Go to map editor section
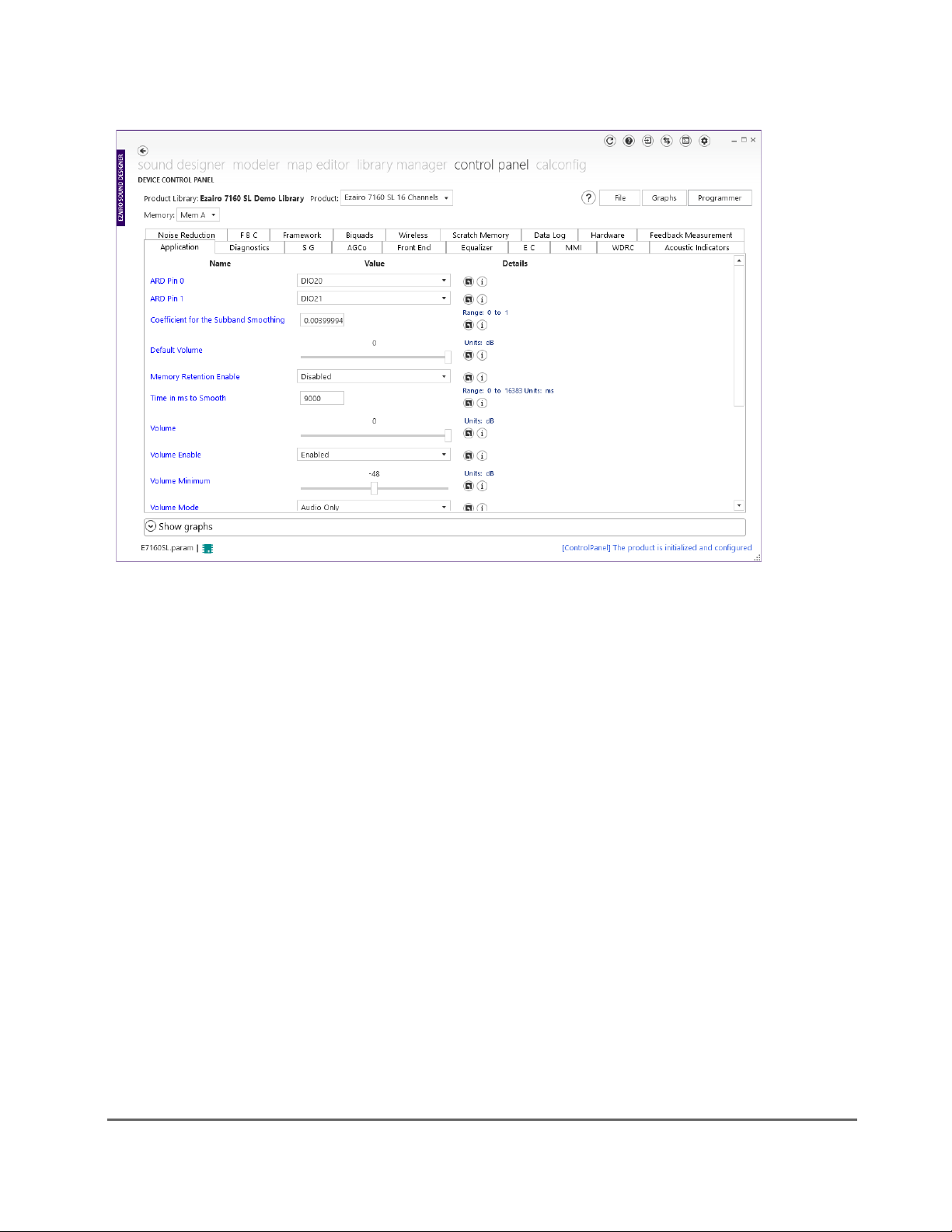The height and width of the screenshot is (1232, 952). pyautogui.click(x=318, y=165)
